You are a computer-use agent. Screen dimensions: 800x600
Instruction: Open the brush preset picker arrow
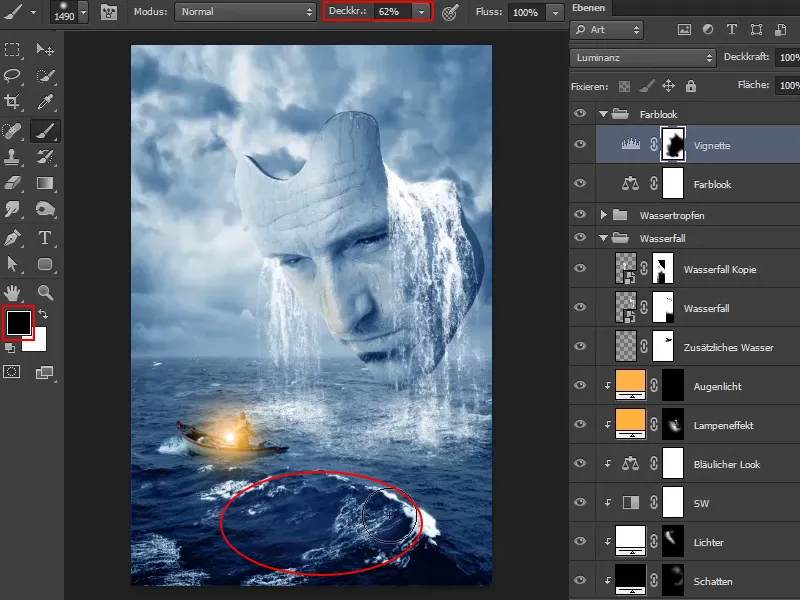(84, 13)
